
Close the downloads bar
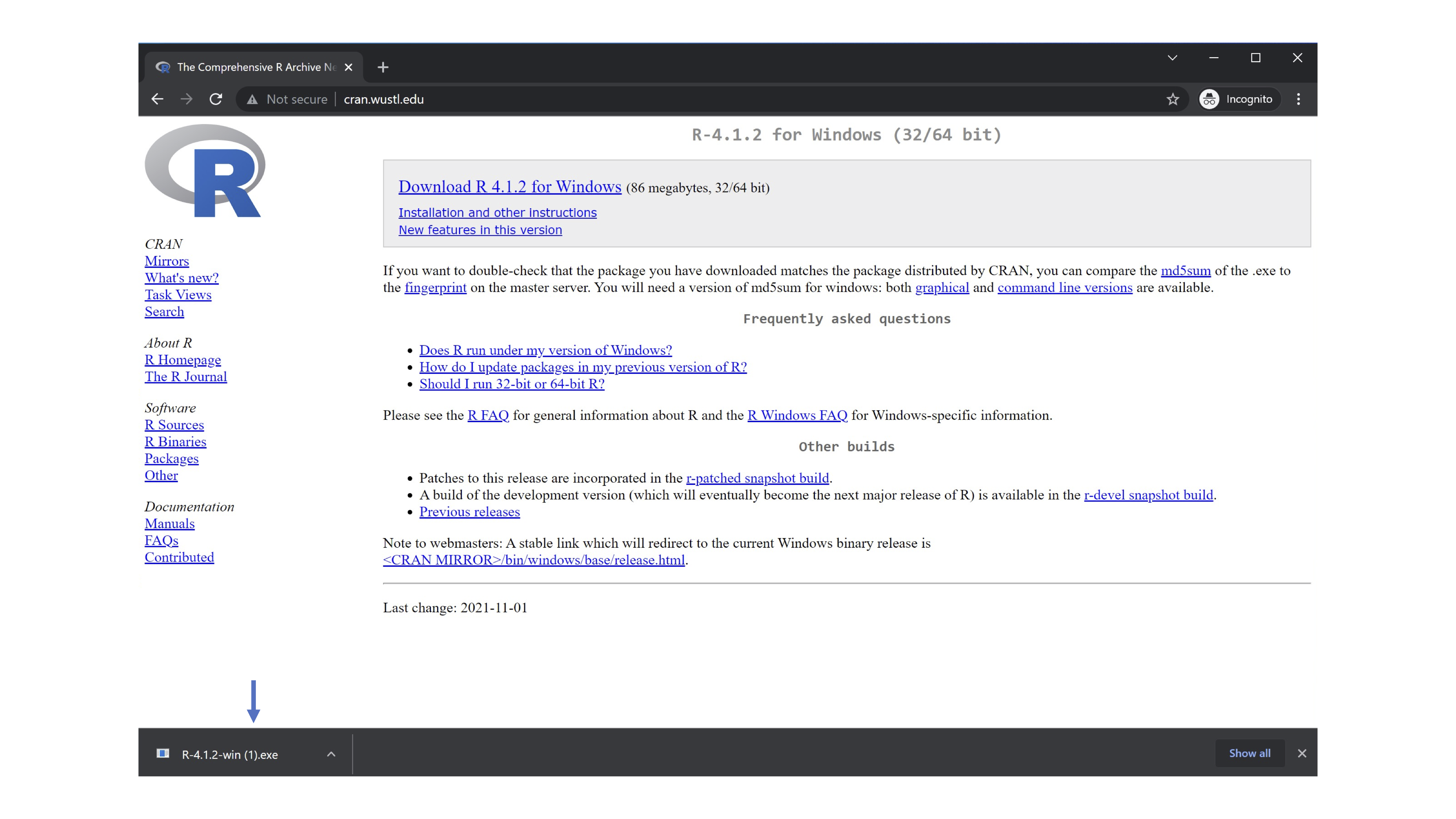pos(1302,753)
